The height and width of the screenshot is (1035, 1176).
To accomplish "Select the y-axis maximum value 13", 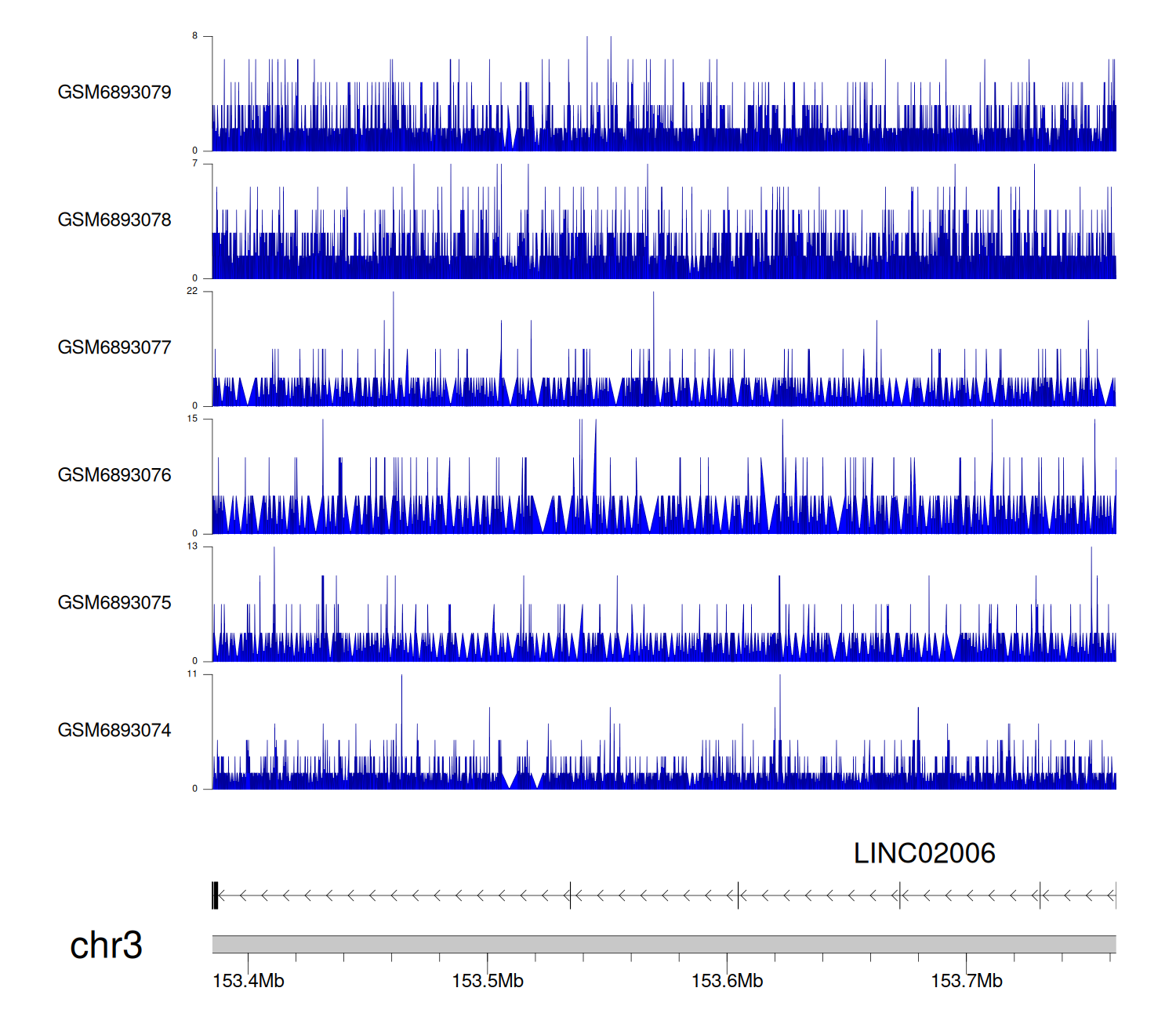I will coord(192,547).
